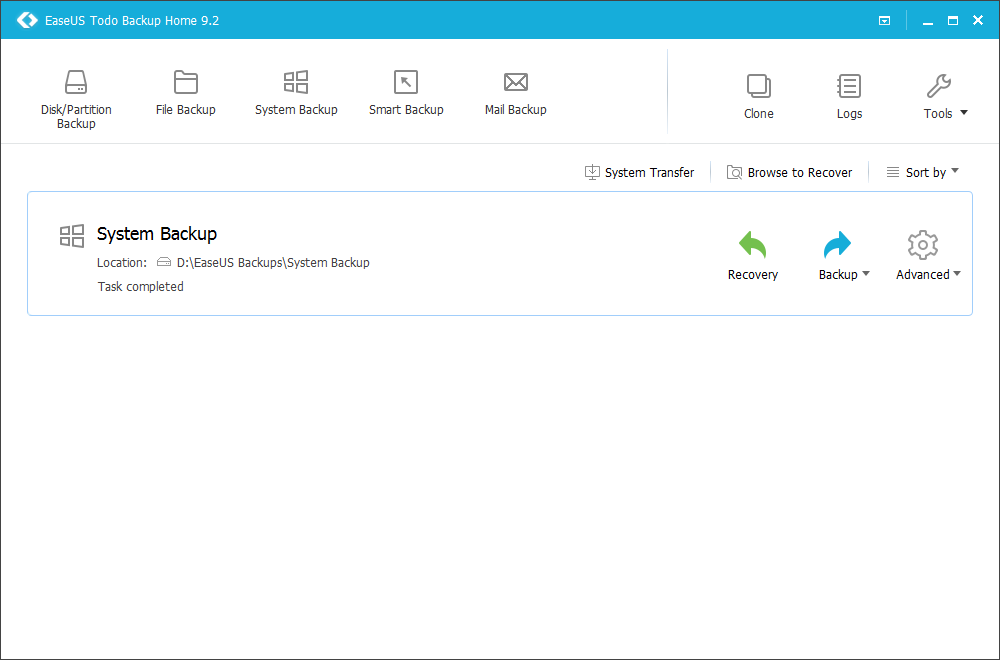The image size is (1000, 660).
Task: View the Logs
Action: point(849,96)
